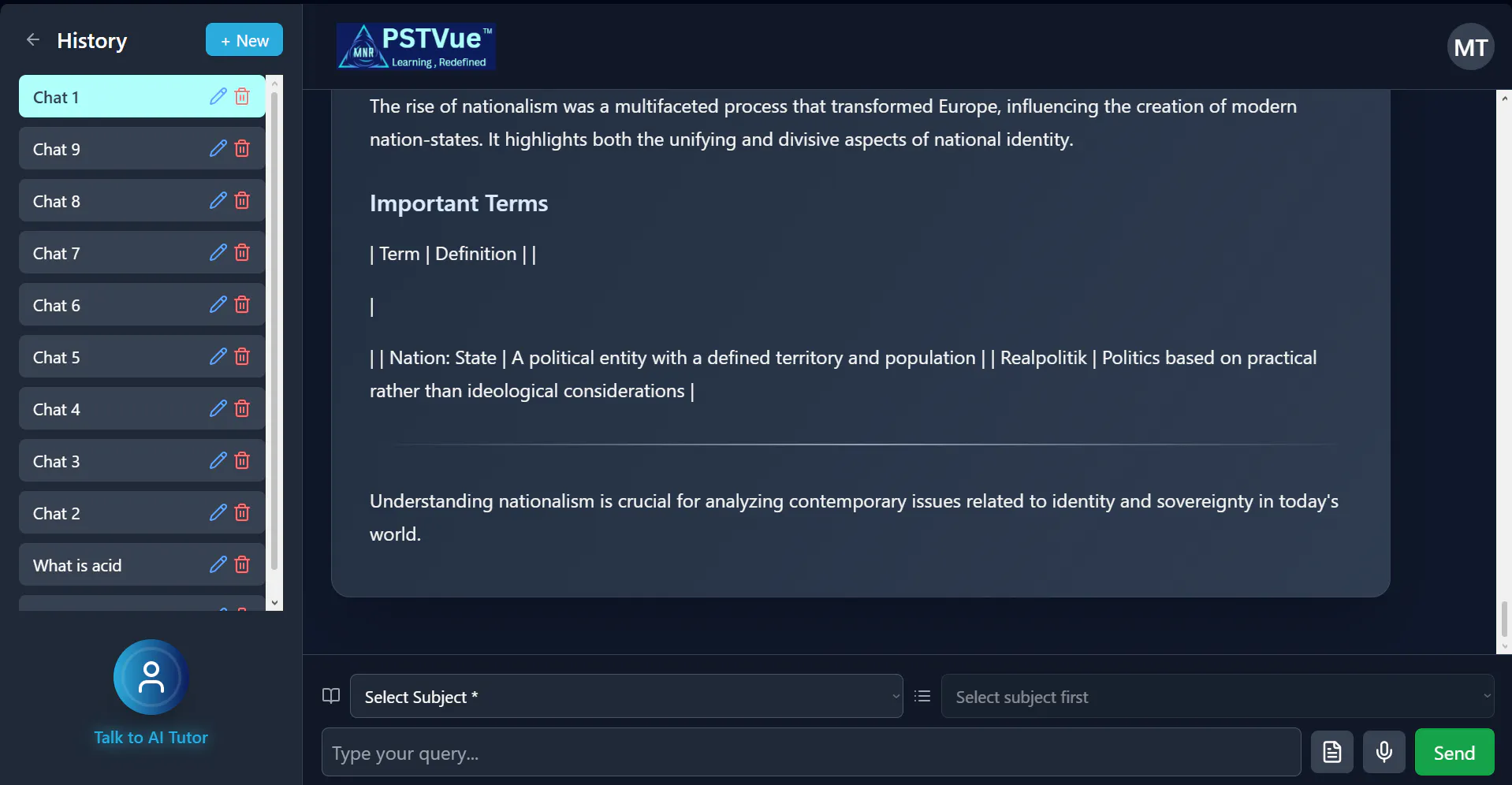Screen dimensions: 1512x785
Task: Click the chat area vertical scrollbar thumb
Action: [x=1504, y=619]
